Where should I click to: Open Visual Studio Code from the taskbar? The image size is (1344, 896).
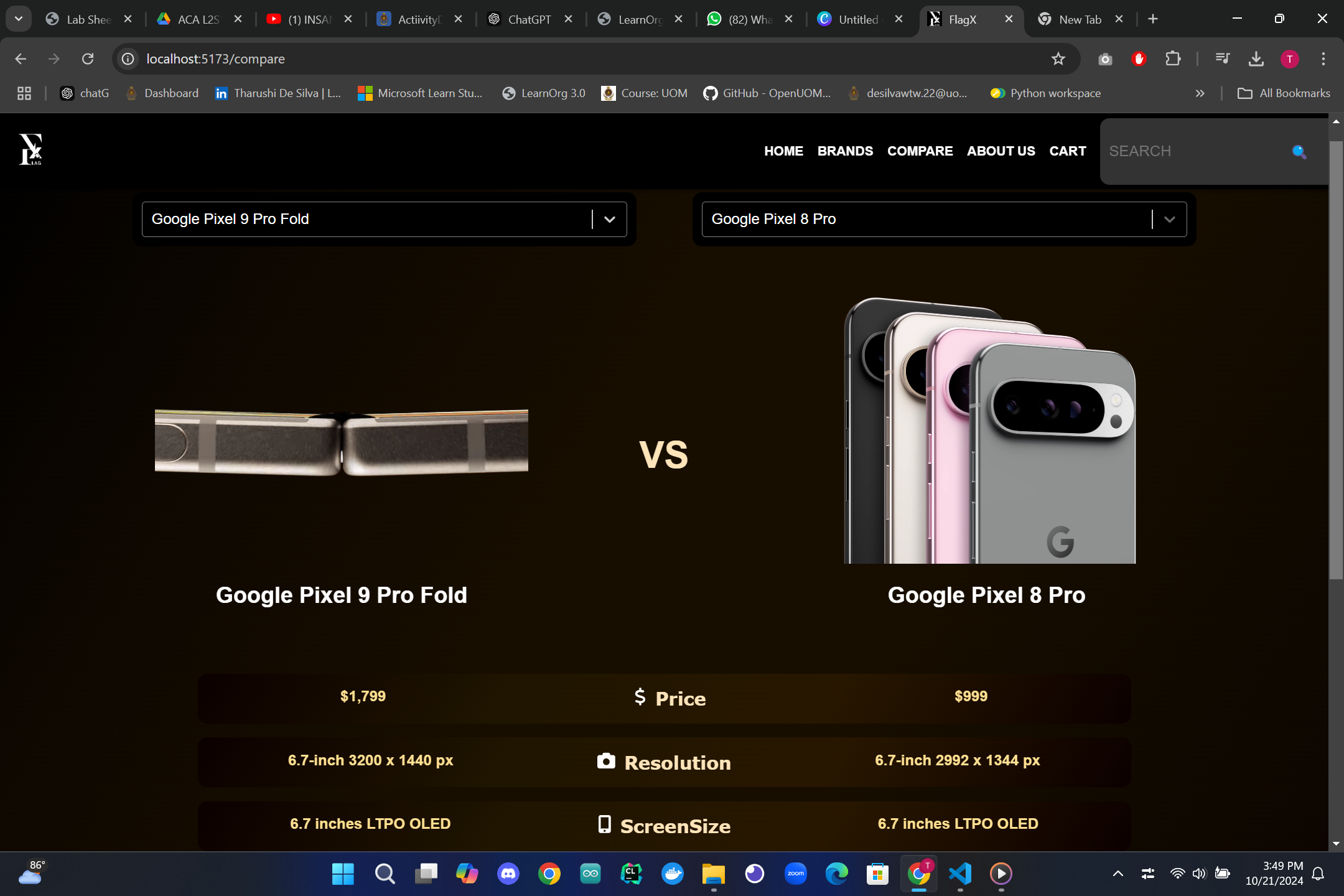pyautogui.click(x=960, y=874)
